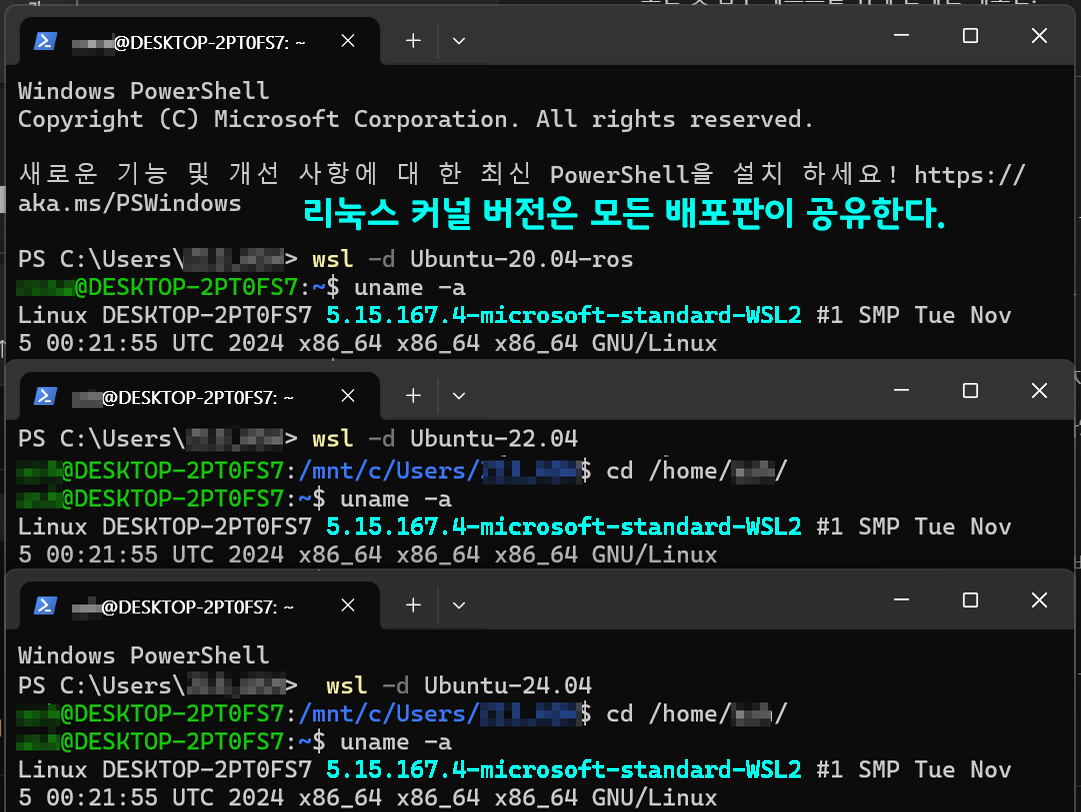Viewport: 1081px width, 812px height.
Task: Click the 'Ubuntu-24.04' command argument
Action: (x=507, y=685)
